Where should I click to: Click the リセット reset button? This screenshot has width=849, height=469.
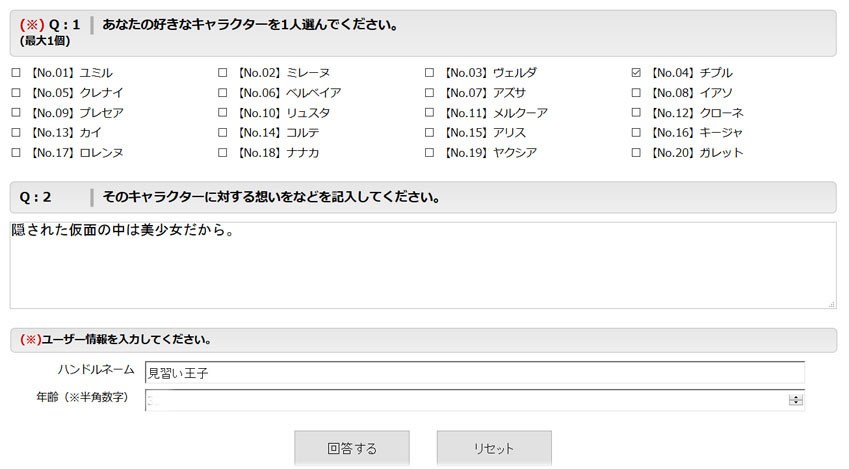[494, 448]
